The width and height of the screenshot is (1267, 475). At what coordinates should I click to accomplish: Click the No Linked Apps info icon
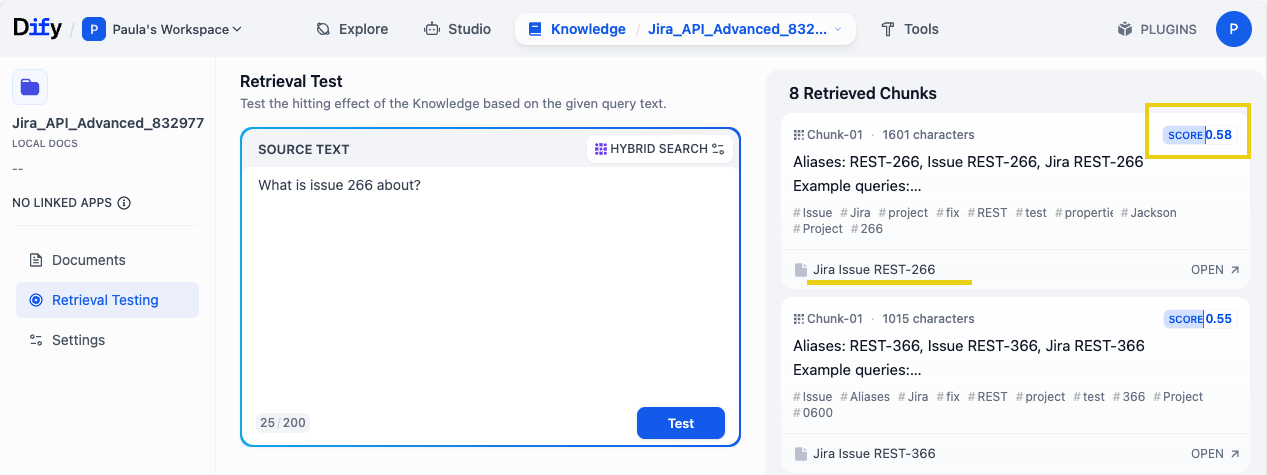tap(124, 203)
